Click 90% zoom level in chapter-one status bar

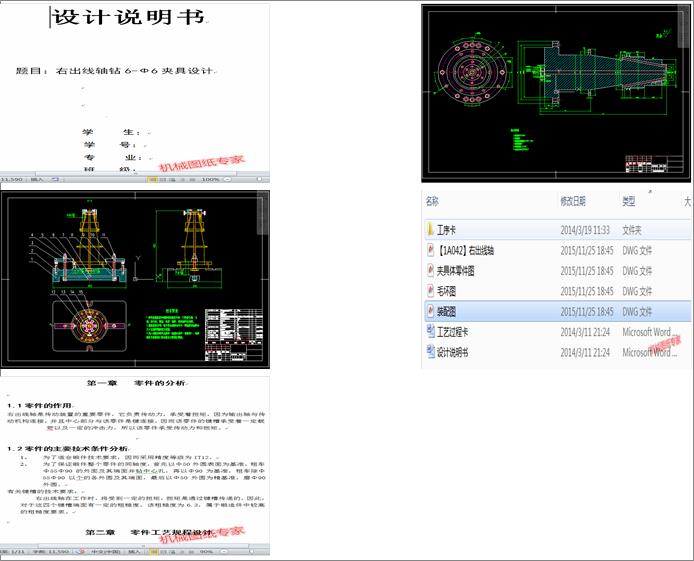click(206, 552)
